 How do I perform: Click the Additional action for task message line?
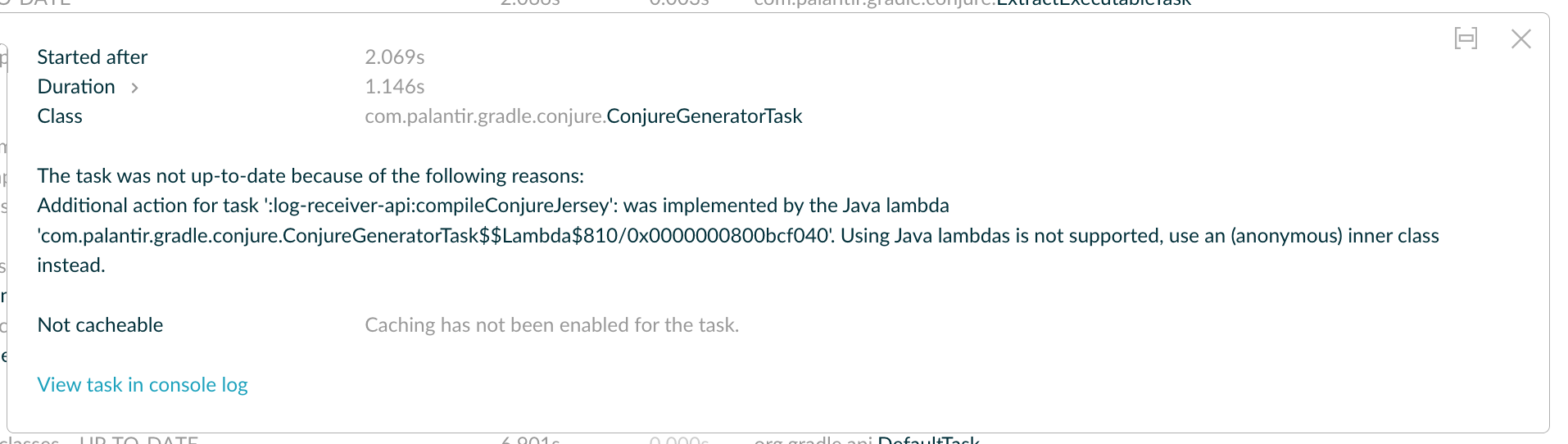(x=493, y=206)
